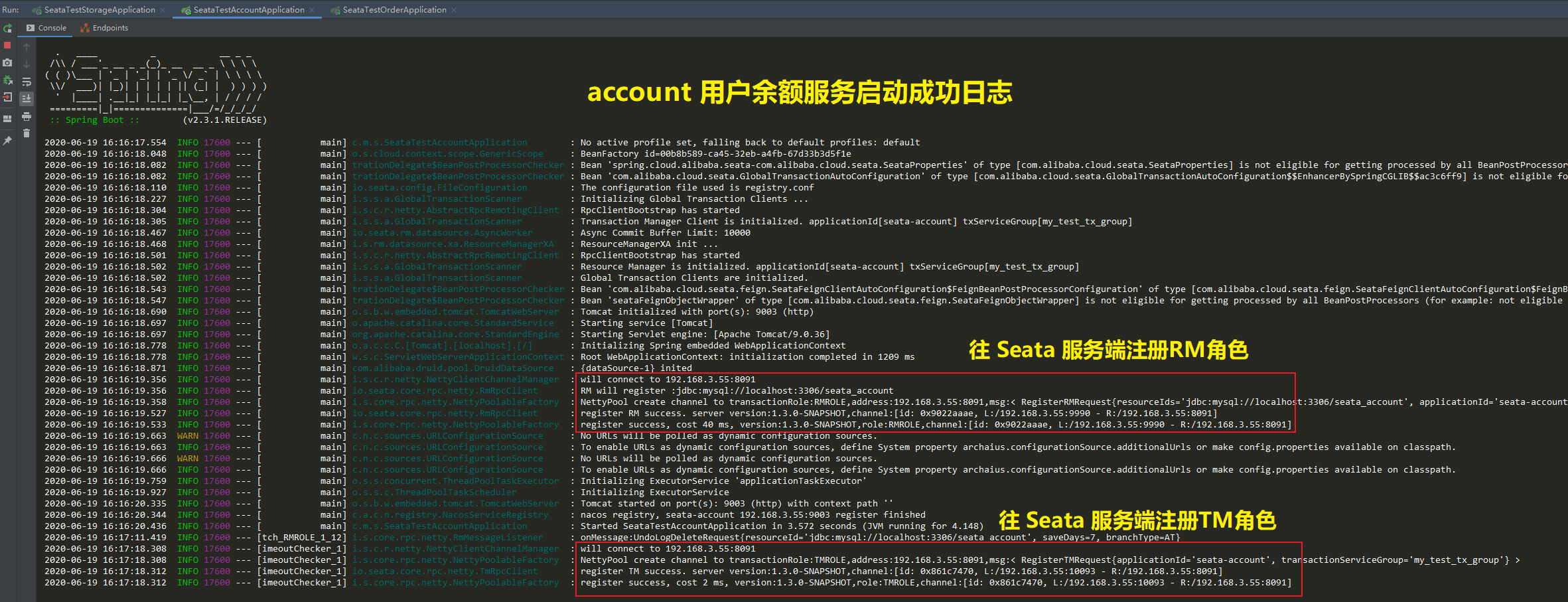Image resolution: width=1568 pixels, height=602 pixels.
Task: Open the SeataTestOrderApplication run tab
Action: point(394,10)
